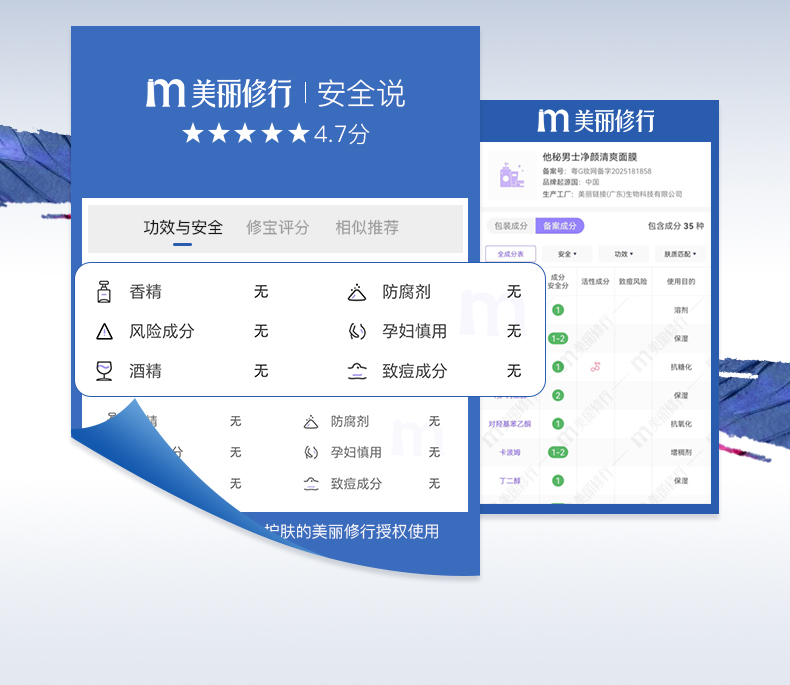Viewport: 790px width, 685px height.
Task: Click 防腐剂 icon in faded lower list
Action: (311, 422)
